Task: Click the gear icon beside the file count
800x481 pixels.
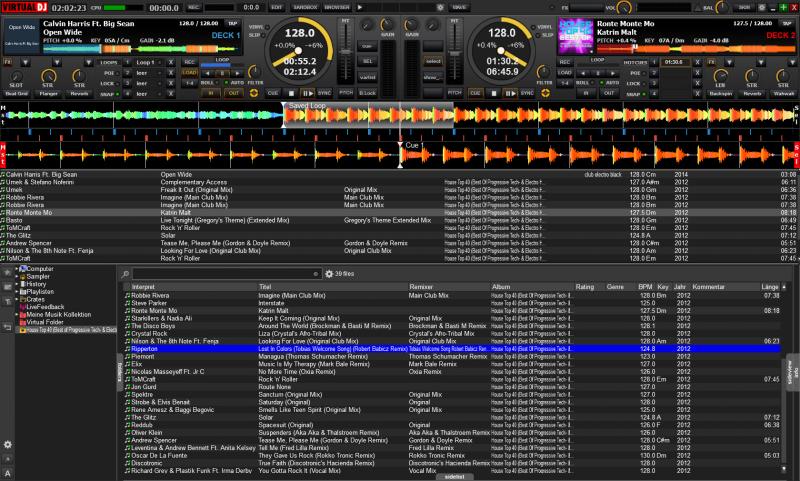Action: click(329, 273)
